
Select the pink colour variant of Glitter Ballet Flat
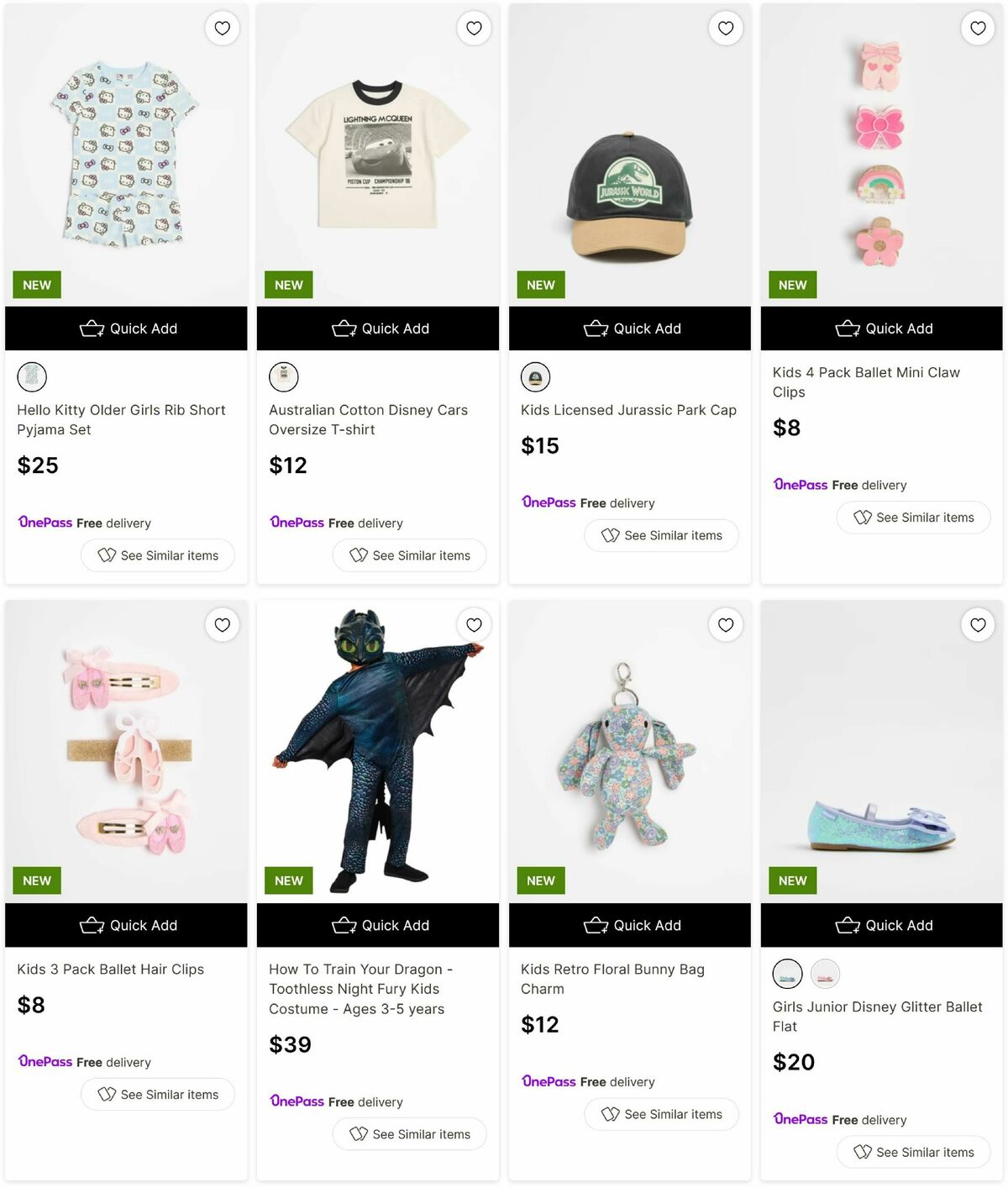pyautogui.click(x=825, y=973)
